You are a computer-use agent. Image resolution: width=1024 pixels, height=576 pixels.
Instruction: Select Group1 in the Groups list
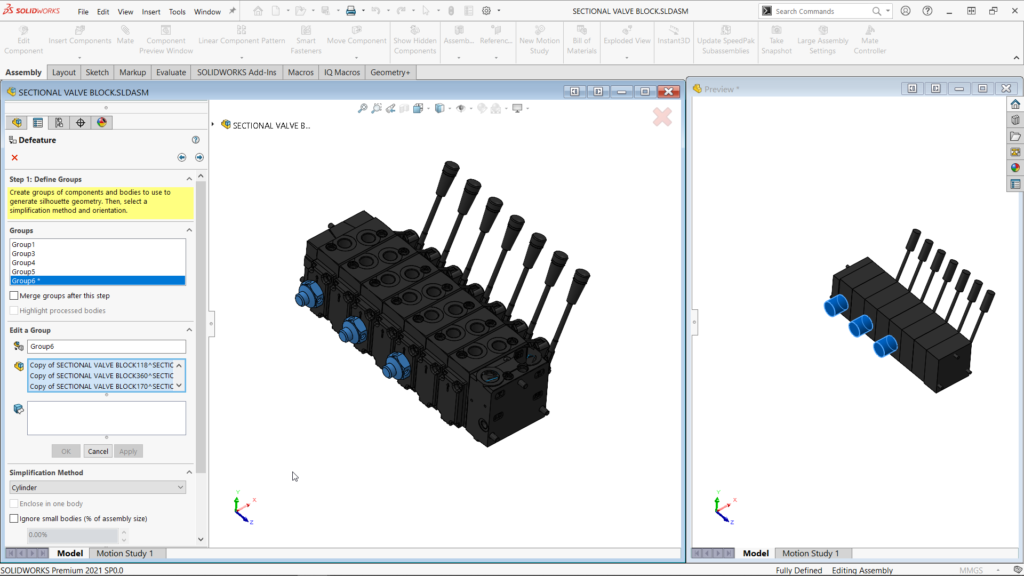pyautogui.click(x=97, y=244)
